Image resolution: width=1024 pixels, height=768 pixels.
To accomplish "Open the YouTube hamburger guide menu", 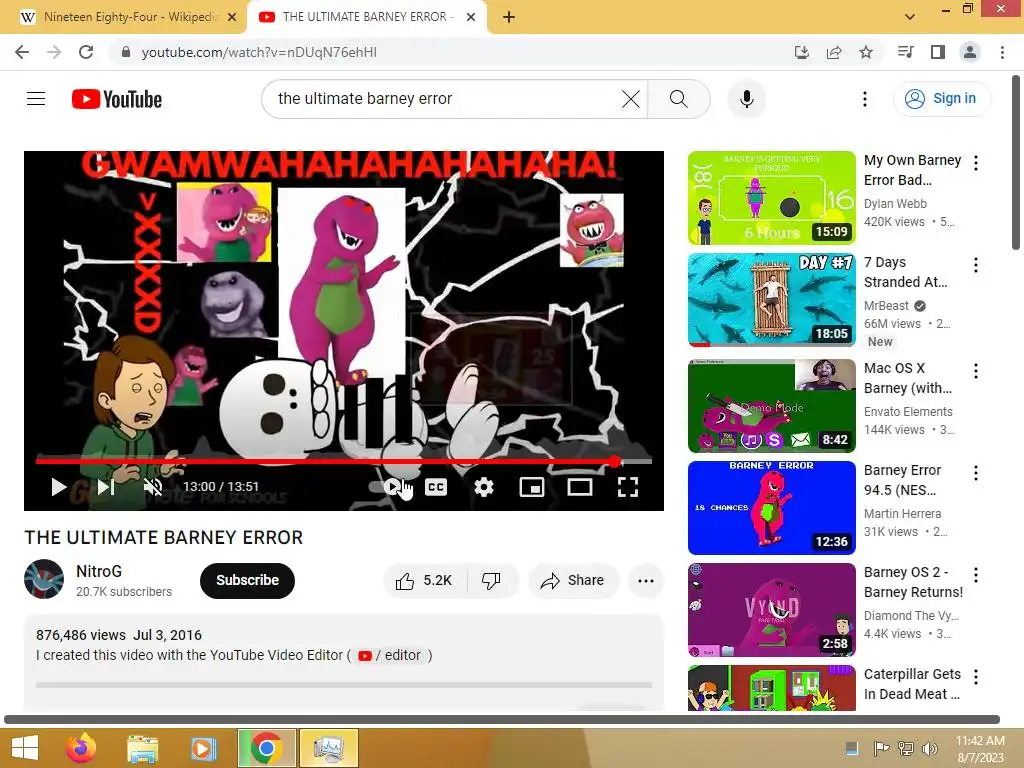I will (36, 99).
